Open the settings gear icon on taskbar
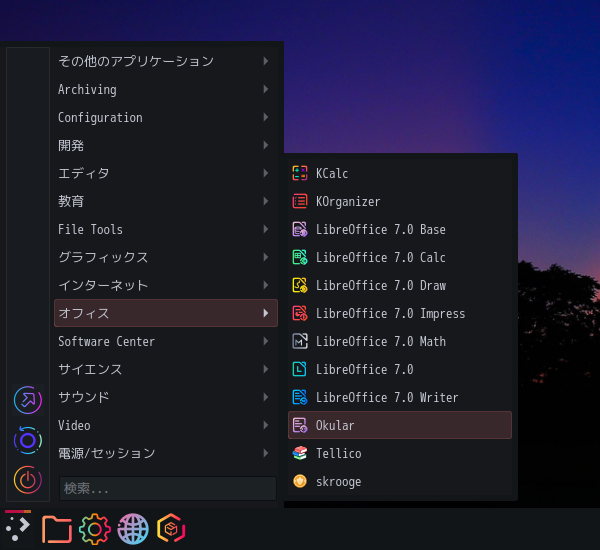600x550 pixels. click(x=95, y=529)
